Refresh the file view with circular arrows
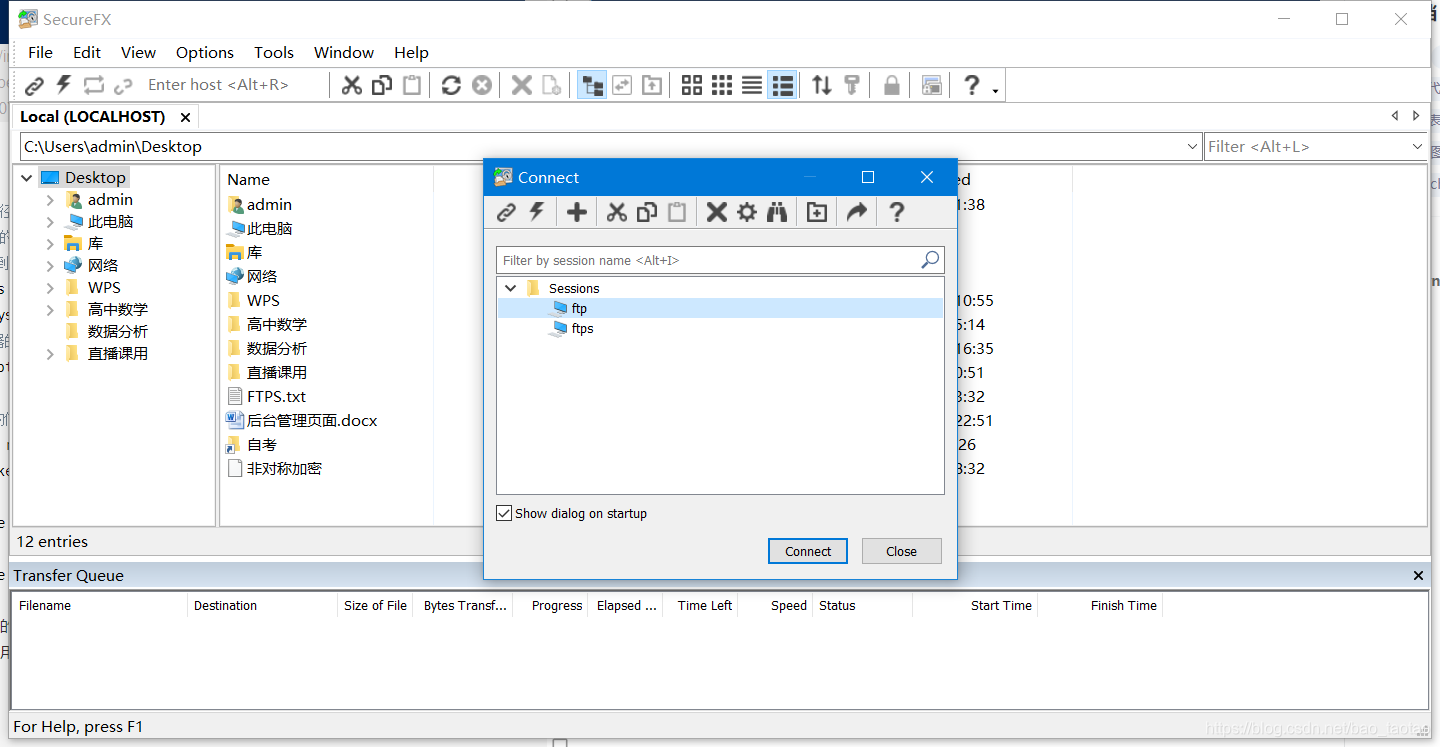This screenshot has width=1440, height=747. (451, 85)
